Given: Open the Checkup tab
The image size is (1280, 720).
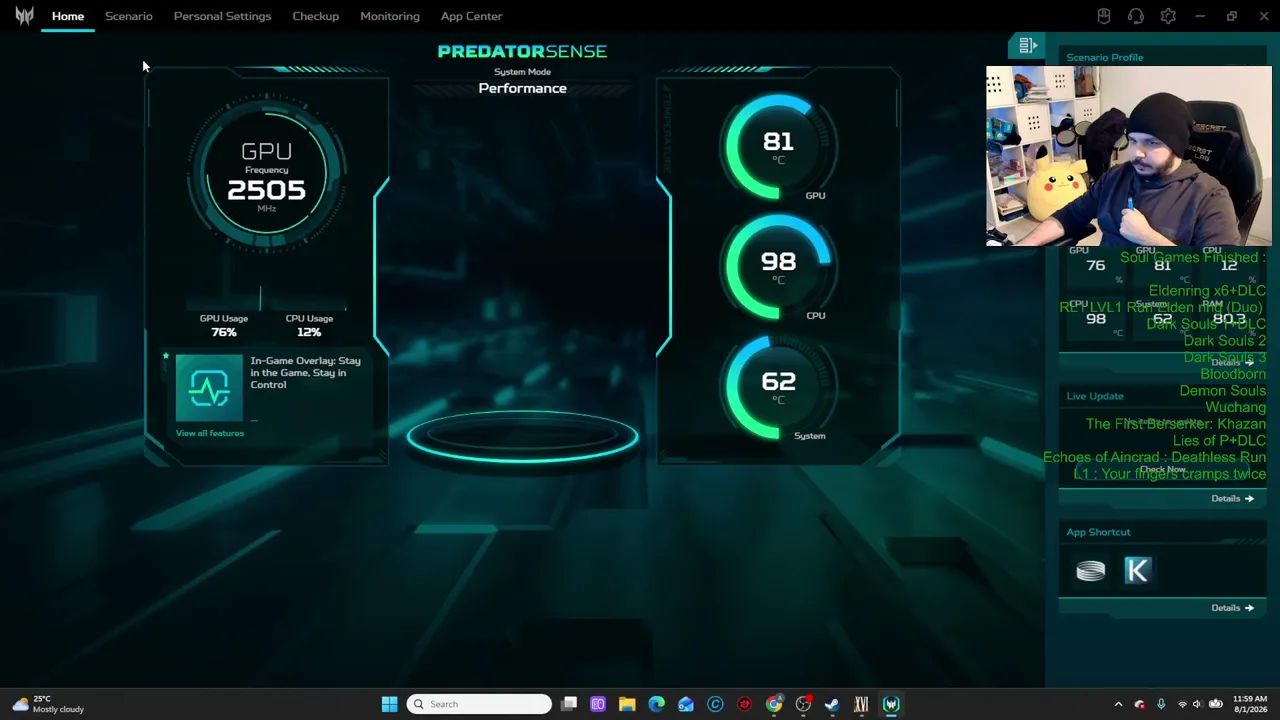Looking at the screenshot, I should pyautogui.click(x=315, y=16).
